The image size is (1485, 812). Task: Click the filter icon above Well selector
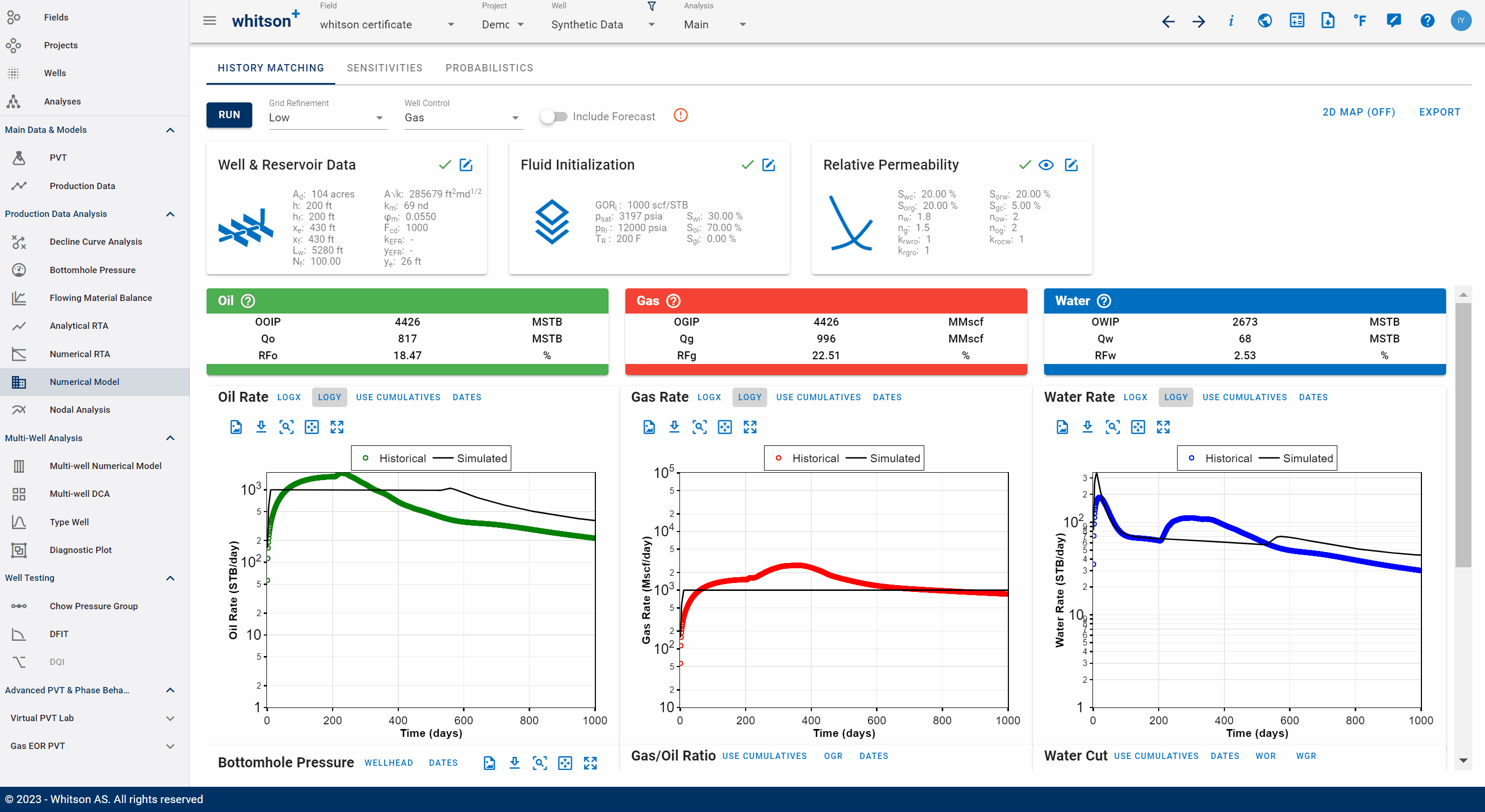point(652,6)
